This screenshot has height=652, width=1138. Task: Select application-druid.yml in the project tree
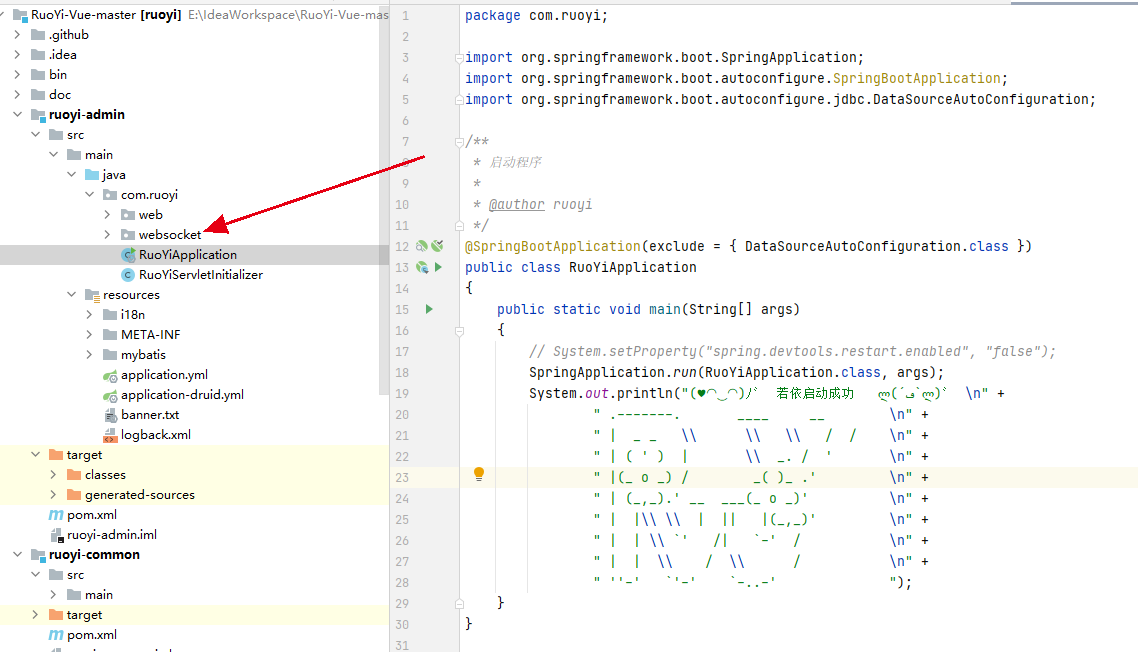pyautogui.click(x=182, y=395)
